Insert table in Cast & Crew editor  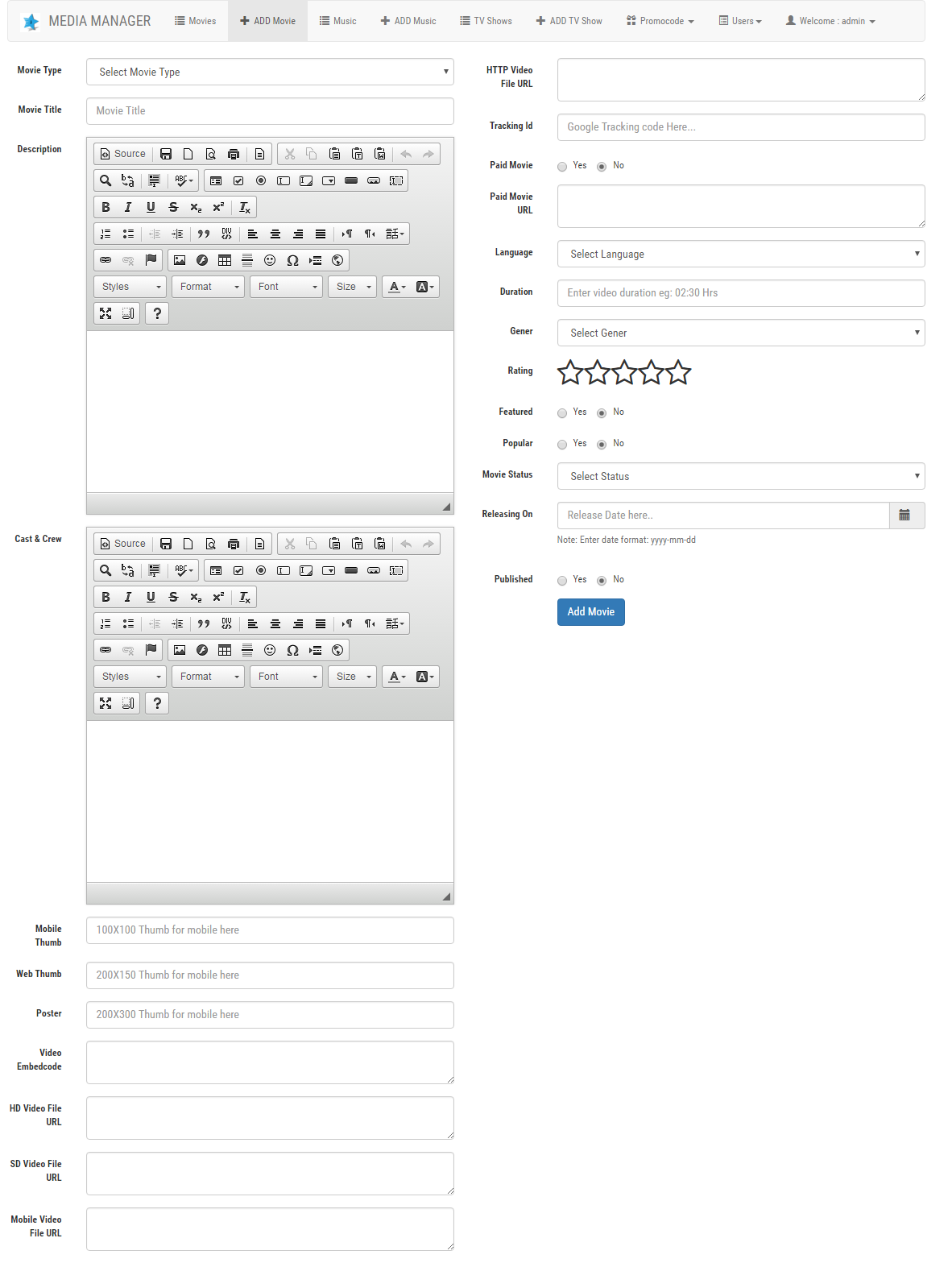pos(225,650)
